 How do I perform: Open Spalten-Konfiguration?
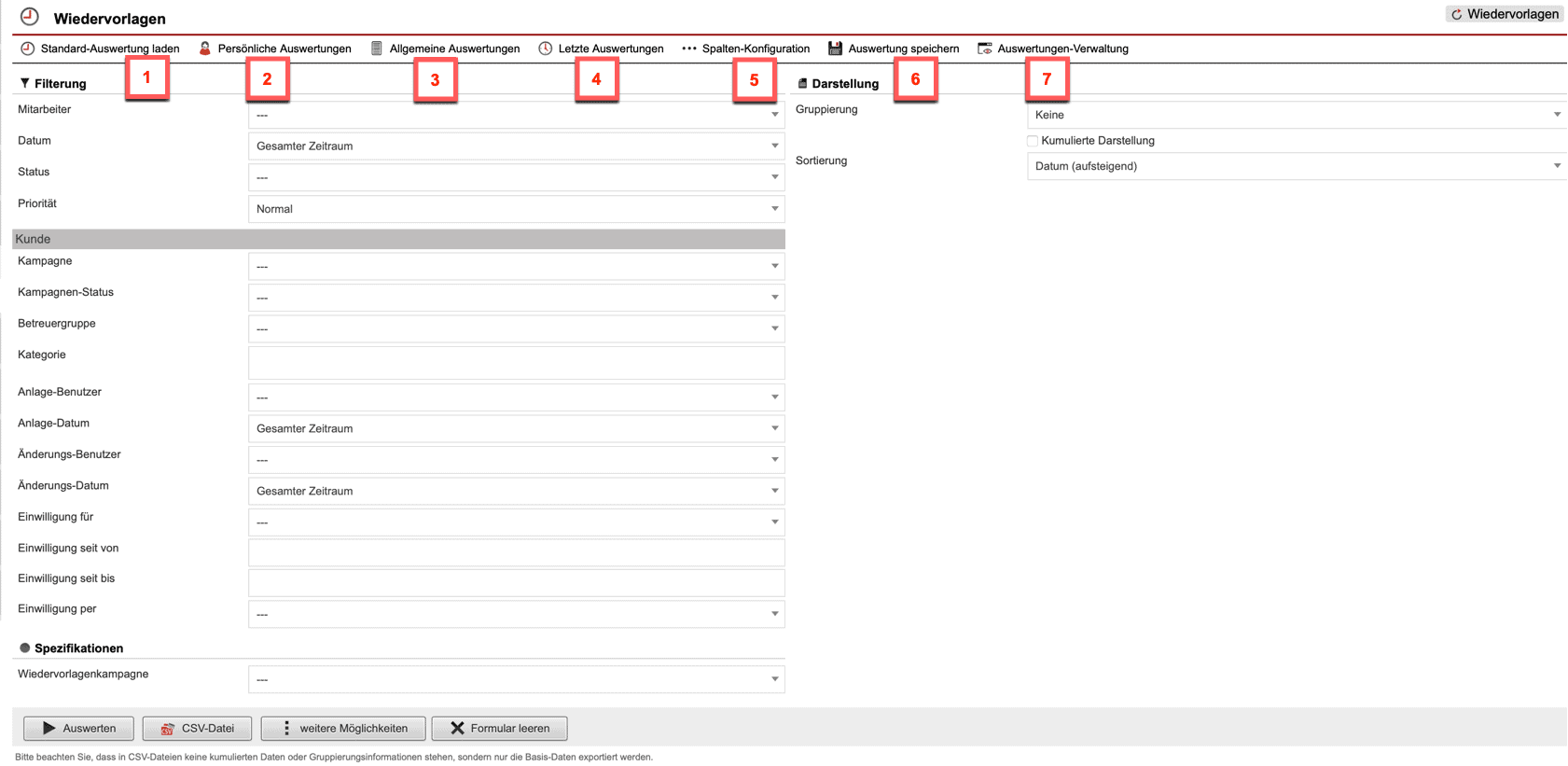746,49
